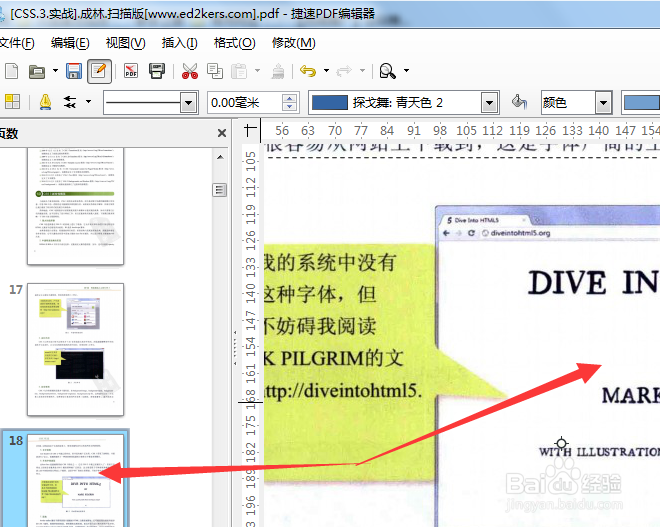This screenshot has width=660, height=527.
Task: Click the 'DIVE IN' heading in document
Action: (x=593, y=282)
